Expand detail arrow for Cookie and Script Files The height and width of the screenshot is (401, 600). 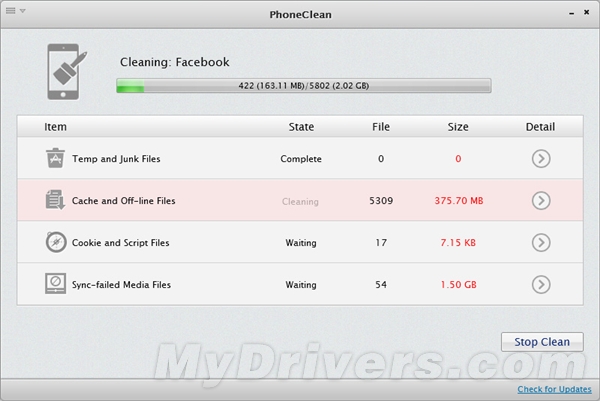(541, 243)
